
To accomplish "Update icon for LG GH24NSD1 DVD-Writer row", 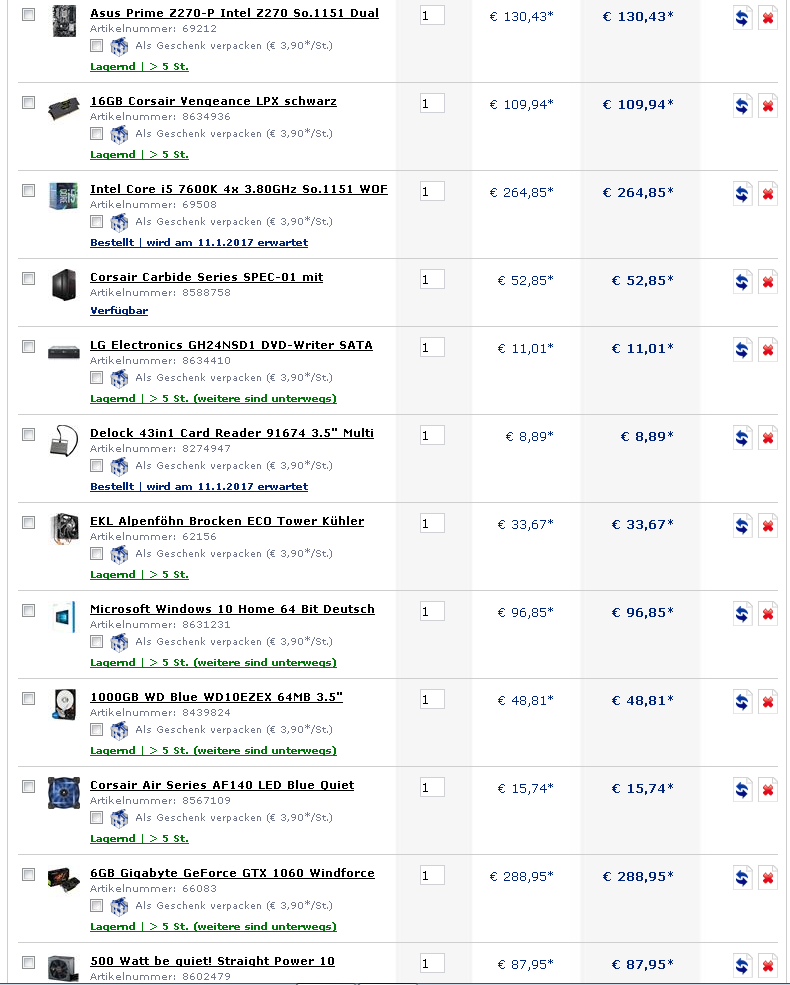I will tap(742, 349).
